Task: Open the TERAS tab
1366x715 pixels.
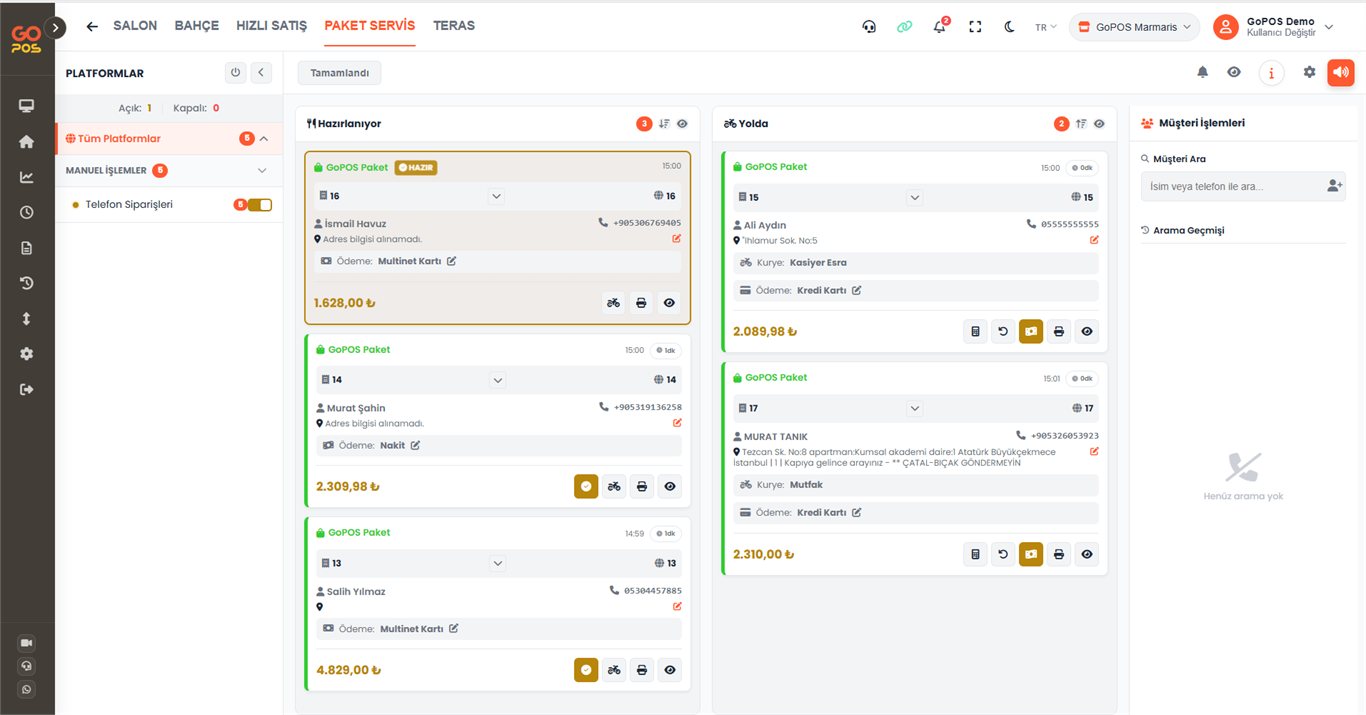Action: [x=454, y=26]
